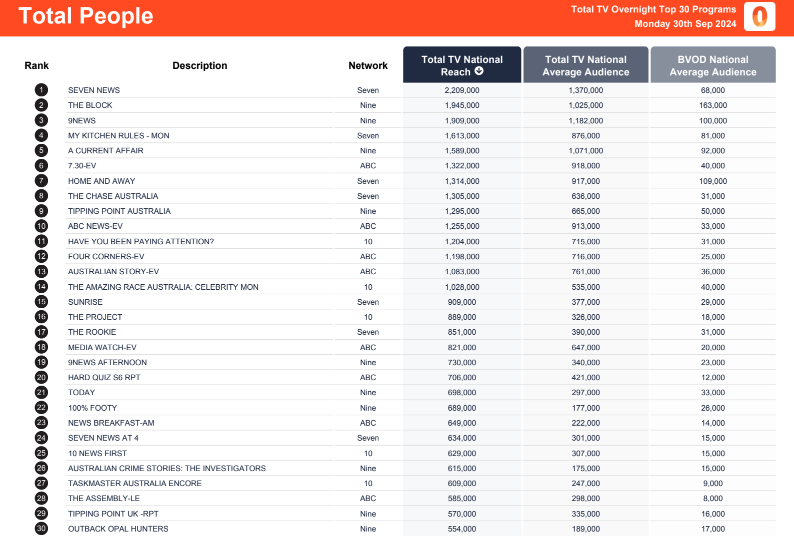Image resolution: width=794 pixels, height=550 pixels.
Task: Click reach value 1,945,000 for The Block
Action: pyautogui.click(x=462, y=105)
